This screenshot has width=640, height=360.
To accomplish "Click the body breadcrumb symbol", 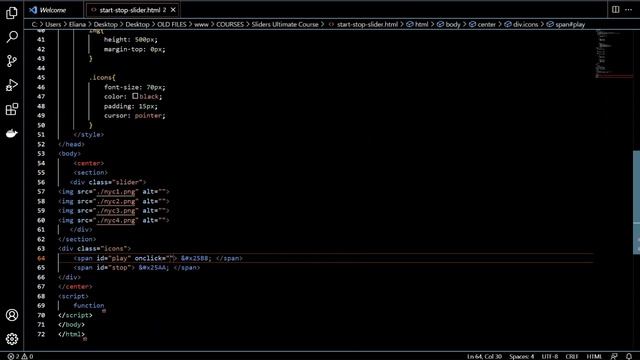I will click(x=449, y=24).
